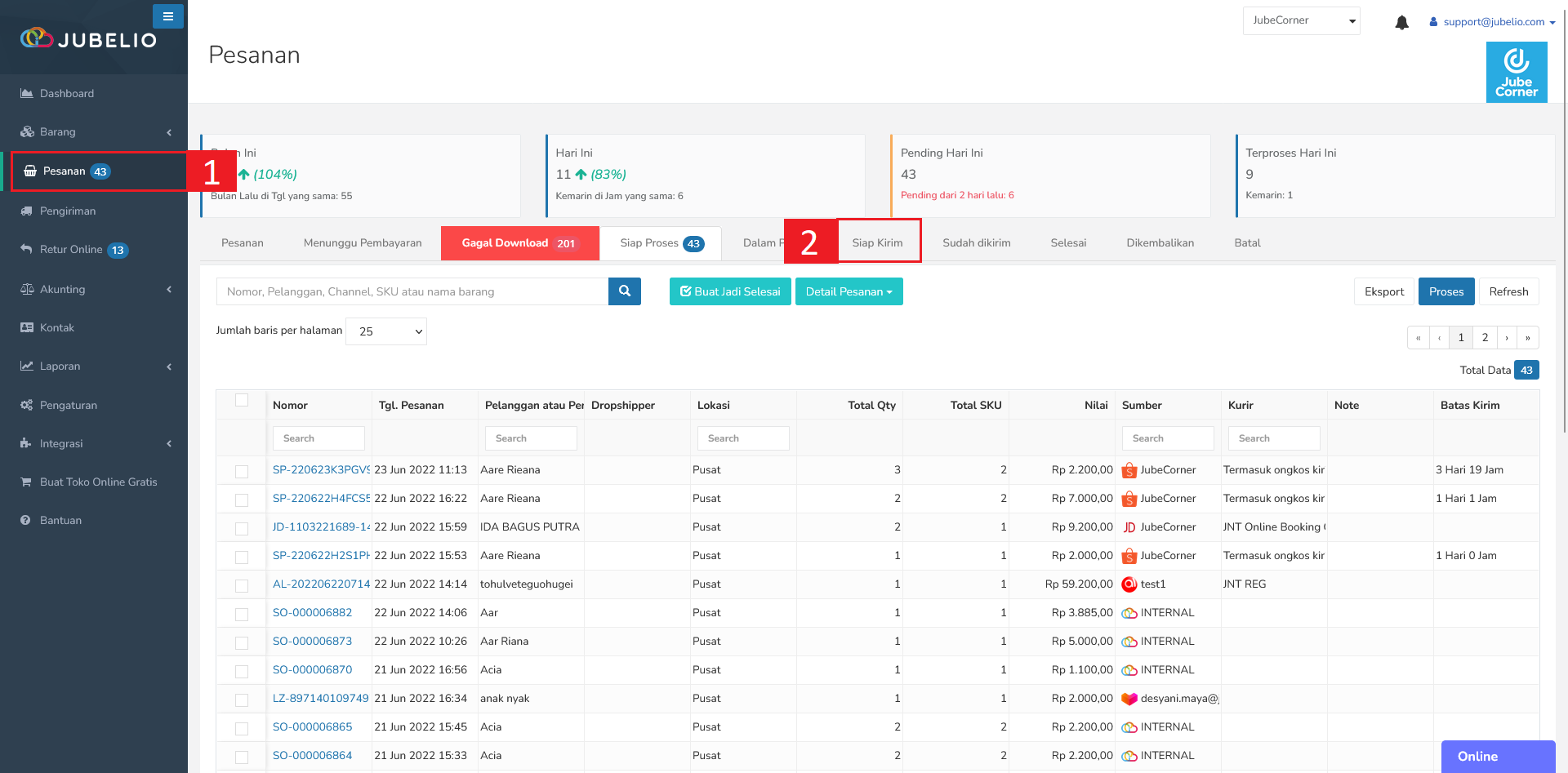Switch to the Pesanan tab
Screen dimensions: 1568x773
[x=243, y=242]
